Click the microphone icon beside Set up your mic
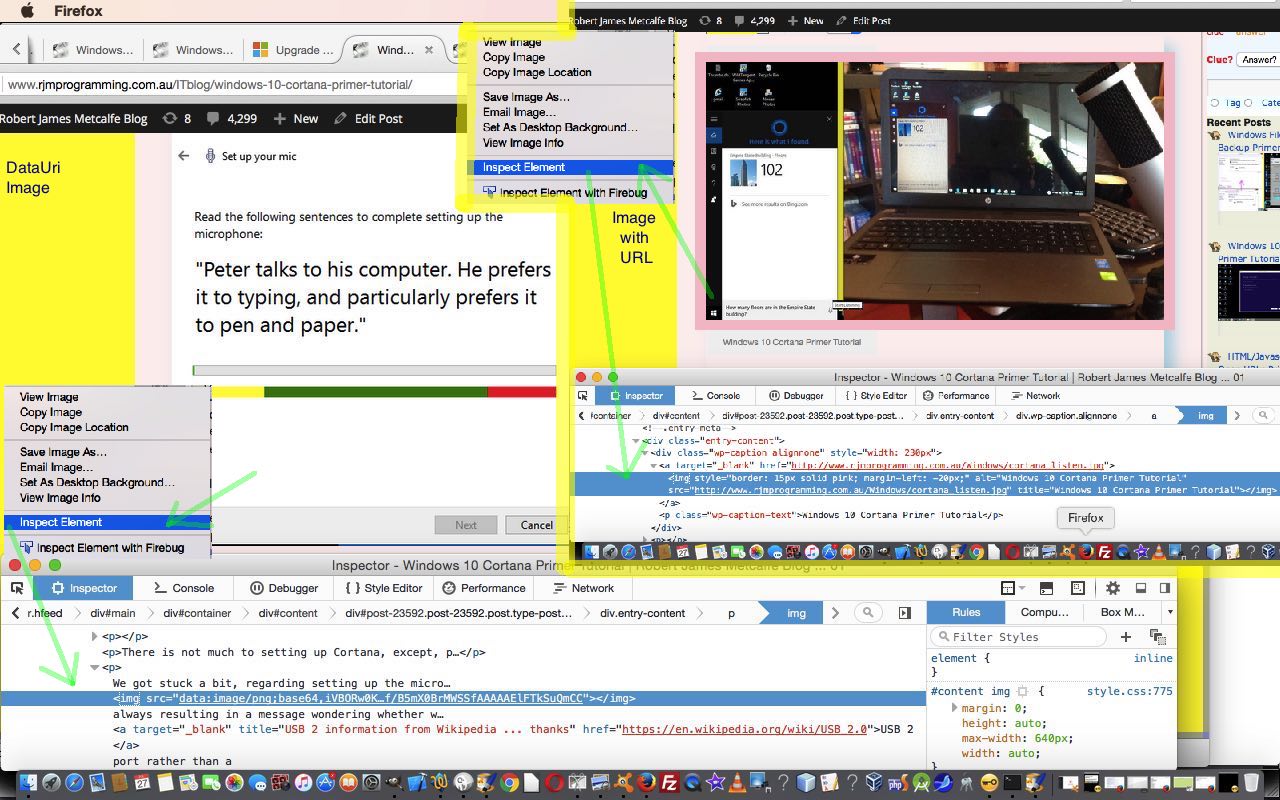Screen dimensions: 1280x800 (x=210, y=156)
